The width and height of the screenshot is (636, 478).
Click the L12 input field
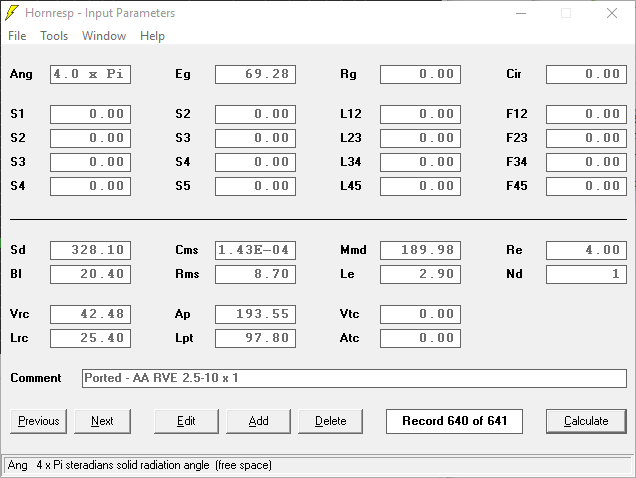coord(421,114)
